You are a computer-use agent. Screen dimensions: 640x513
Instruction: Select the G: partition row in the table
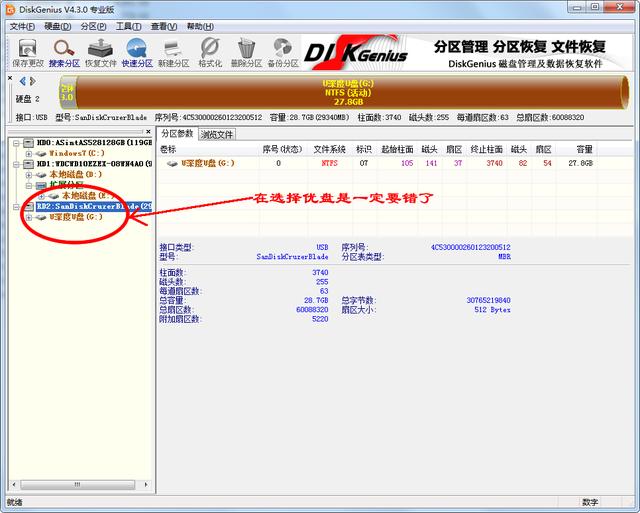point(208,162)
